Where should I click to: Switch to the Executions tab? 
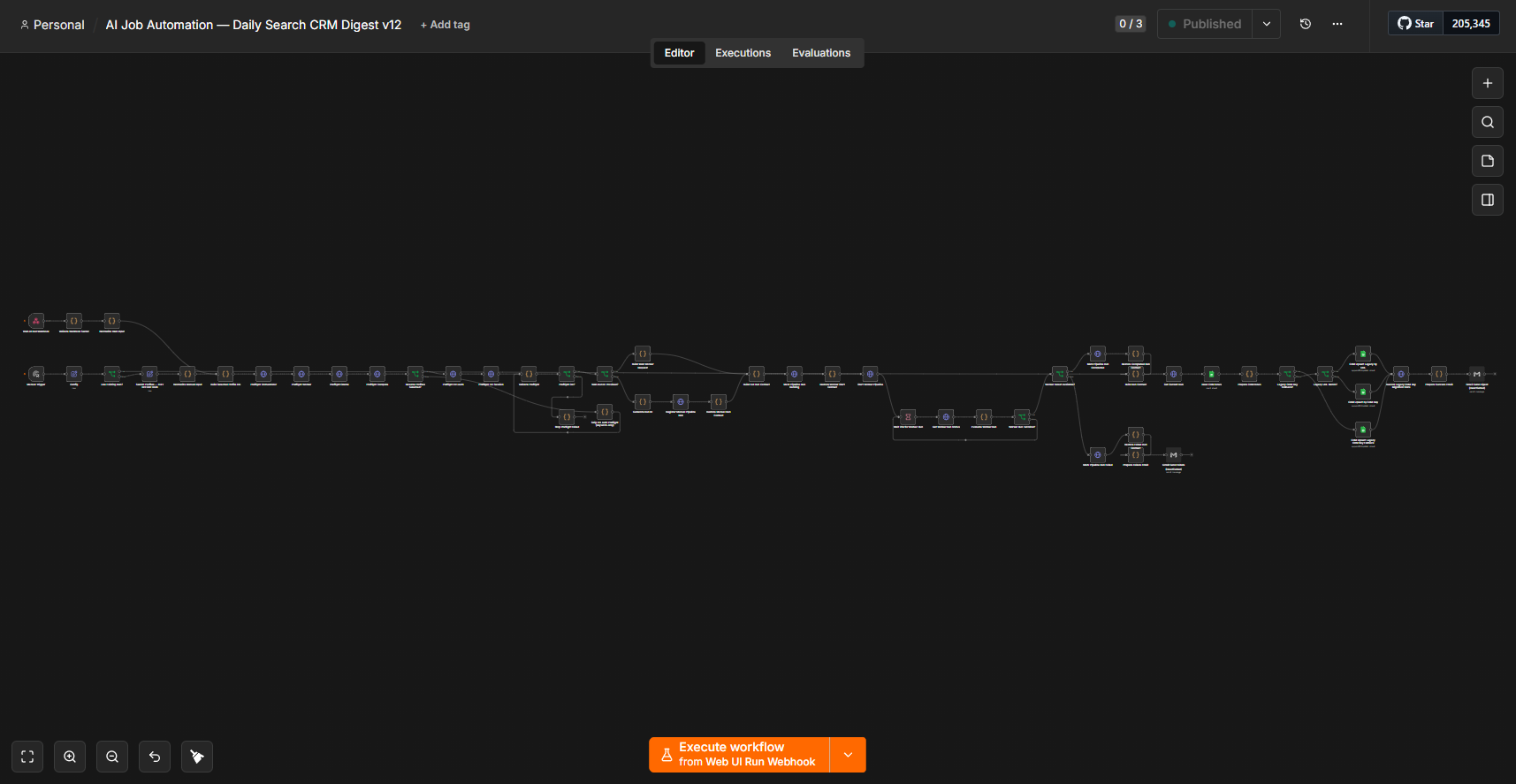743,53
